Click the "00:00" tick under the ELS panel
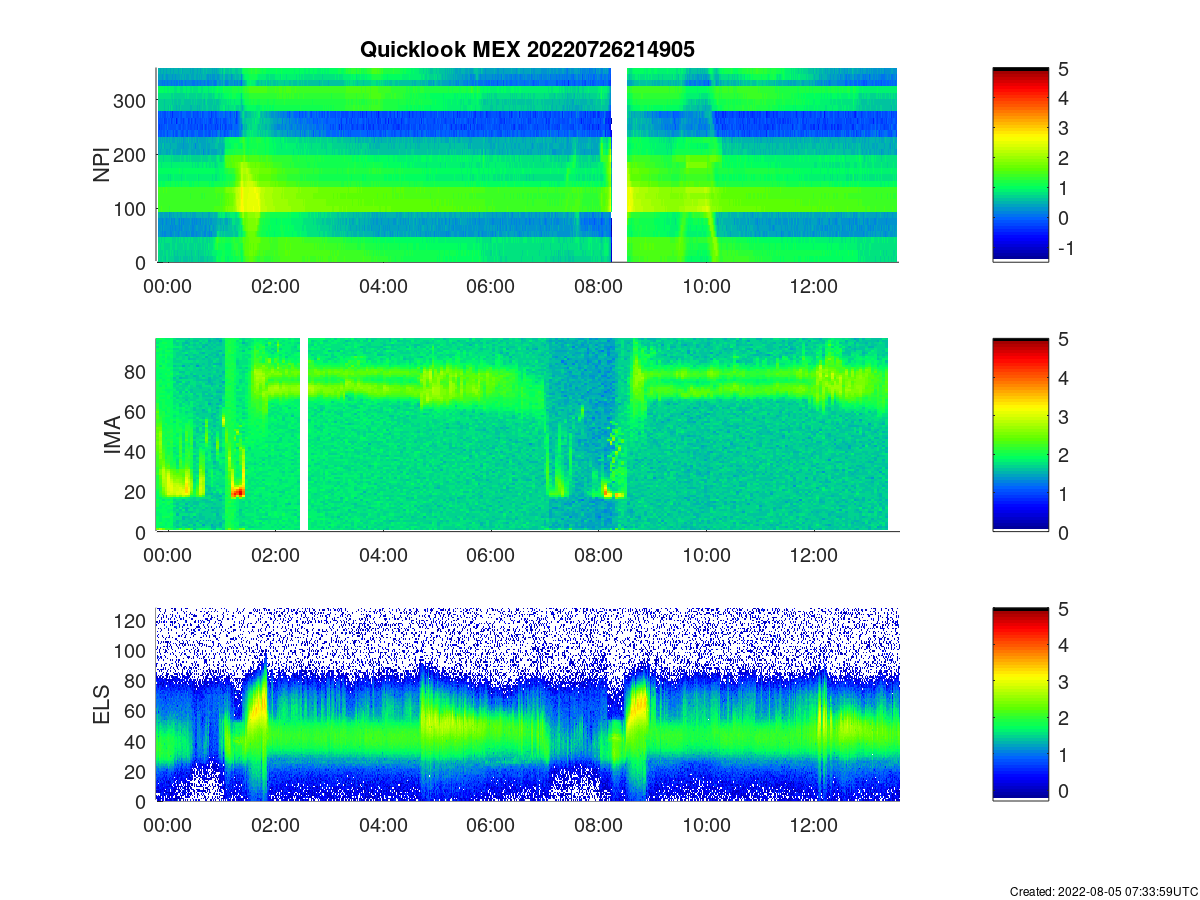The image size is (1200, 900). tap(168, 826)
